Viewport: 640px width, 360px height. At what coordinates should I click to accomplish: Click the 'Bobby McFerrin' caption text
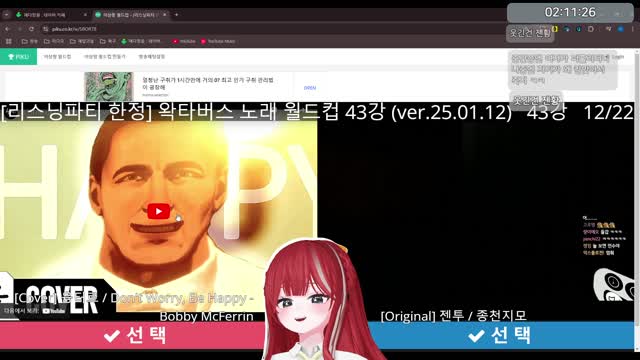pyautogui.click(x=206, y=316)
